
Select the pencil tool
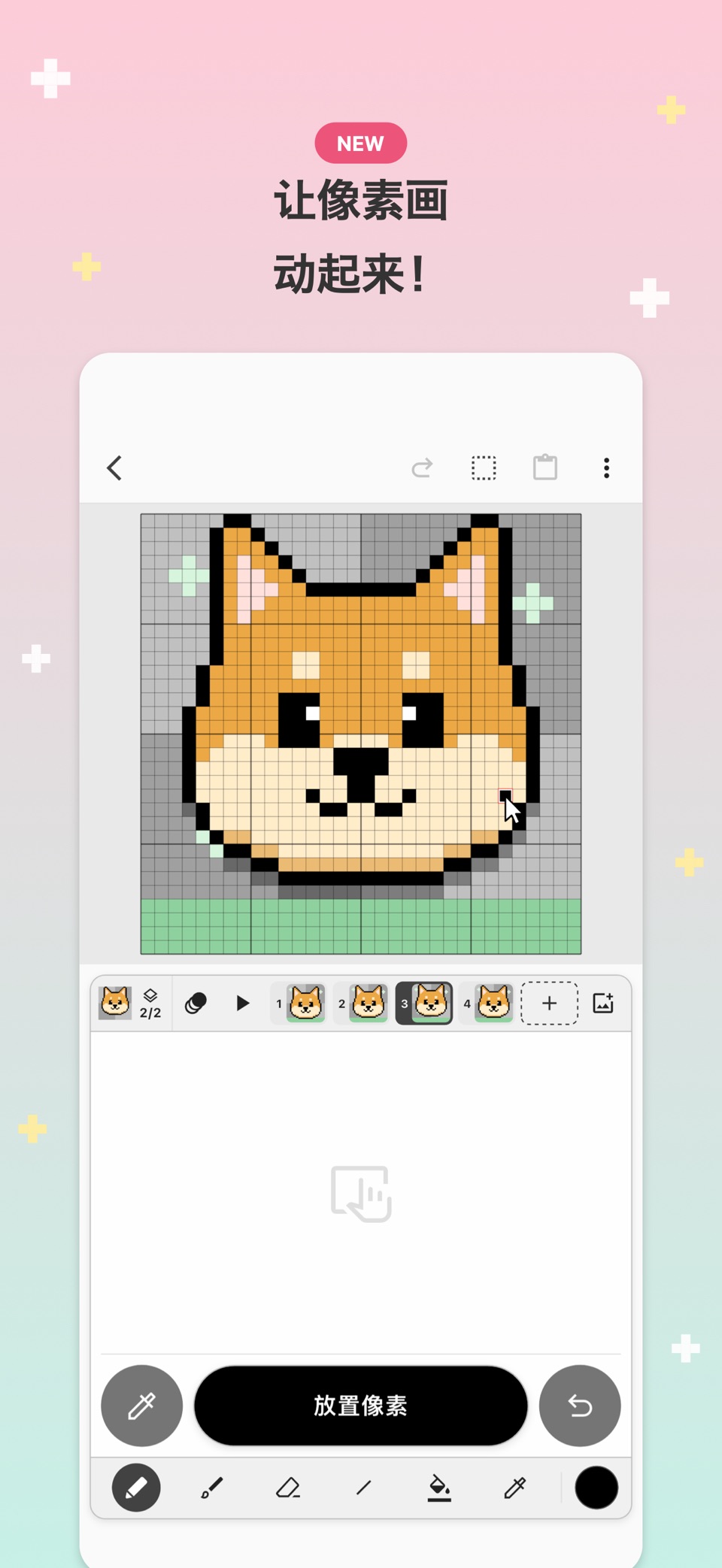[136, 1488]
